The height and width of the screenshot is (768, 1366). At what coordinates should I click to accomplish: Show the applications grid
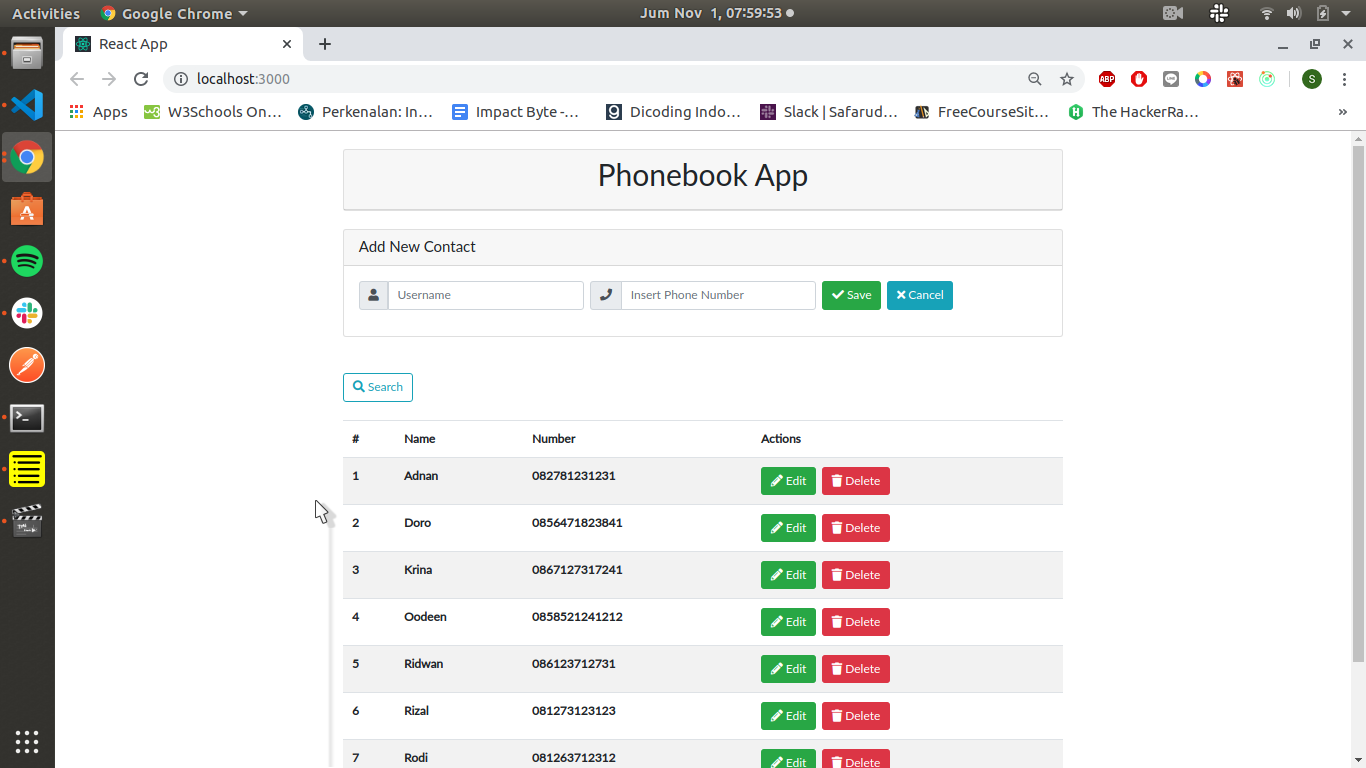(27, 741)
